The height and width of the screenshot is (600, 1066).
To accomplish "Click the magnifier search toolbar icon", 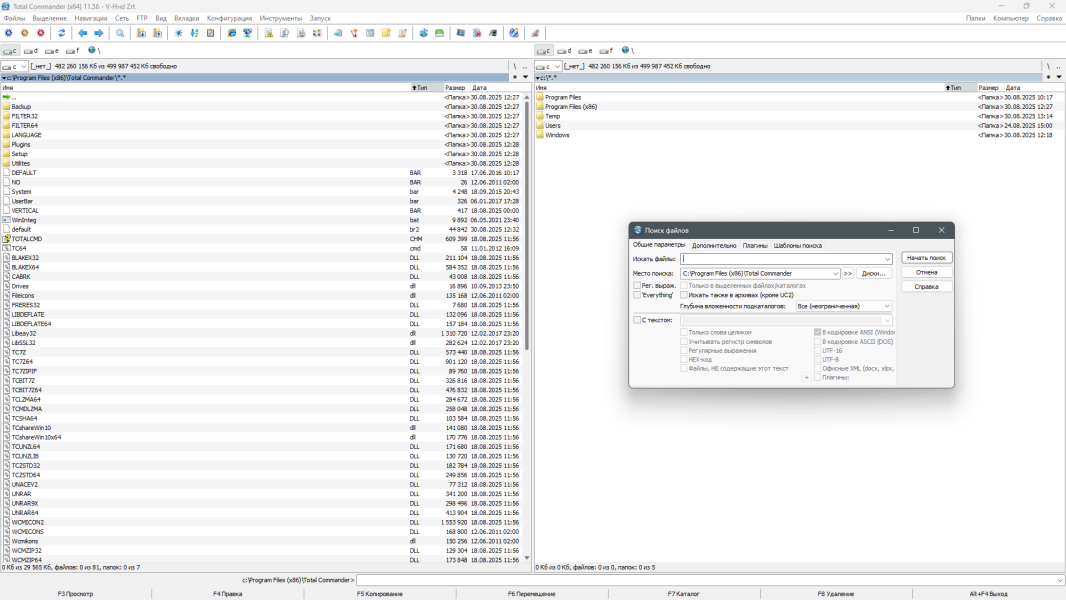I will coord(120,33).
